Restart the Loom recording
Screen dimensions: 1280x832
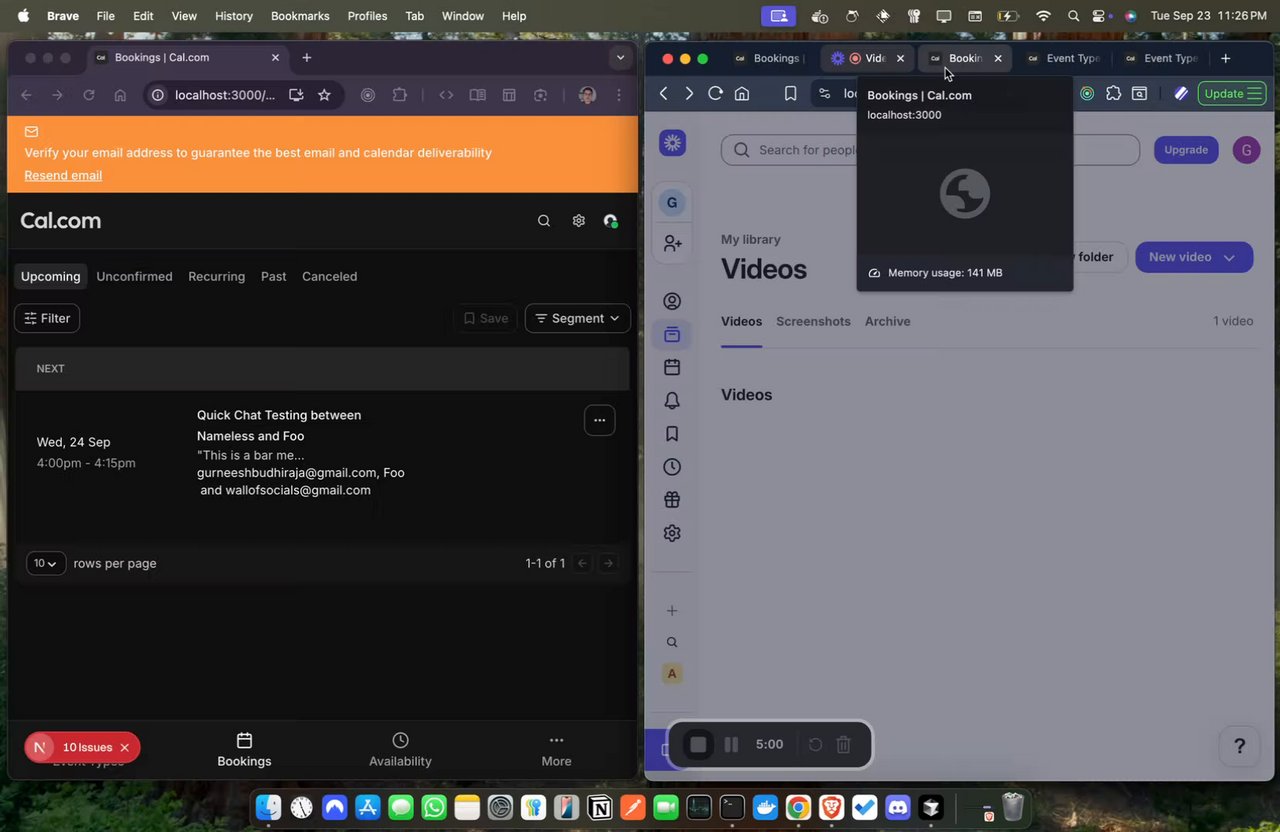[815, 744]
